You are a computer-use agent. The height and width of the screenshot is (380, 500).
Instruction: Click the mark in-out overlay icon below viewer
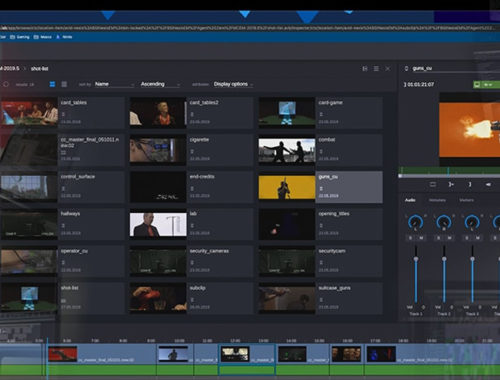tap(433, 184)
